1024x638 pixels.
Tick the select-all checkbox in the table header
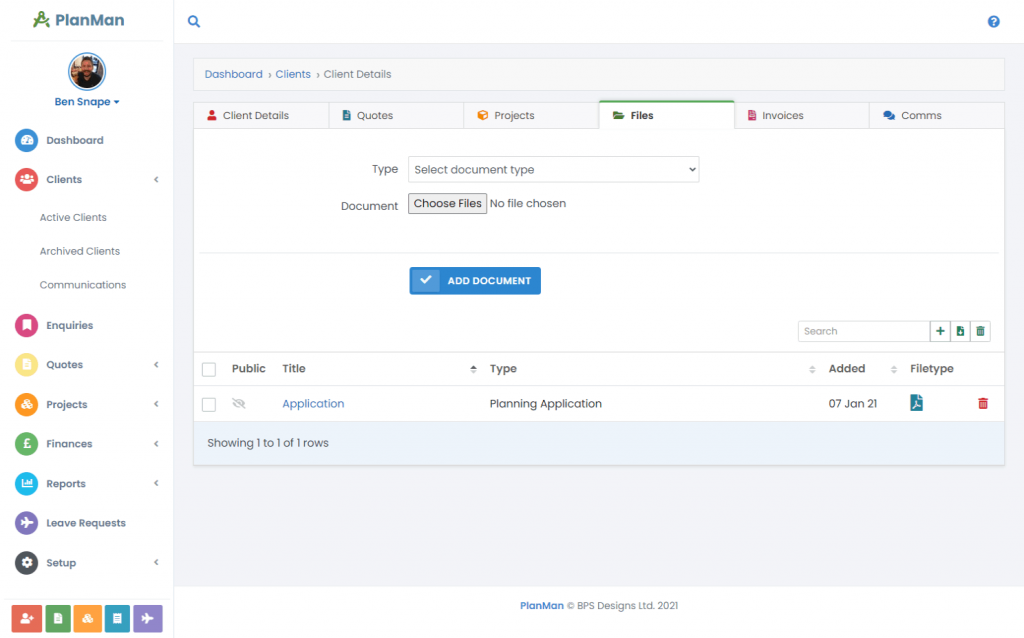point(209,370)
